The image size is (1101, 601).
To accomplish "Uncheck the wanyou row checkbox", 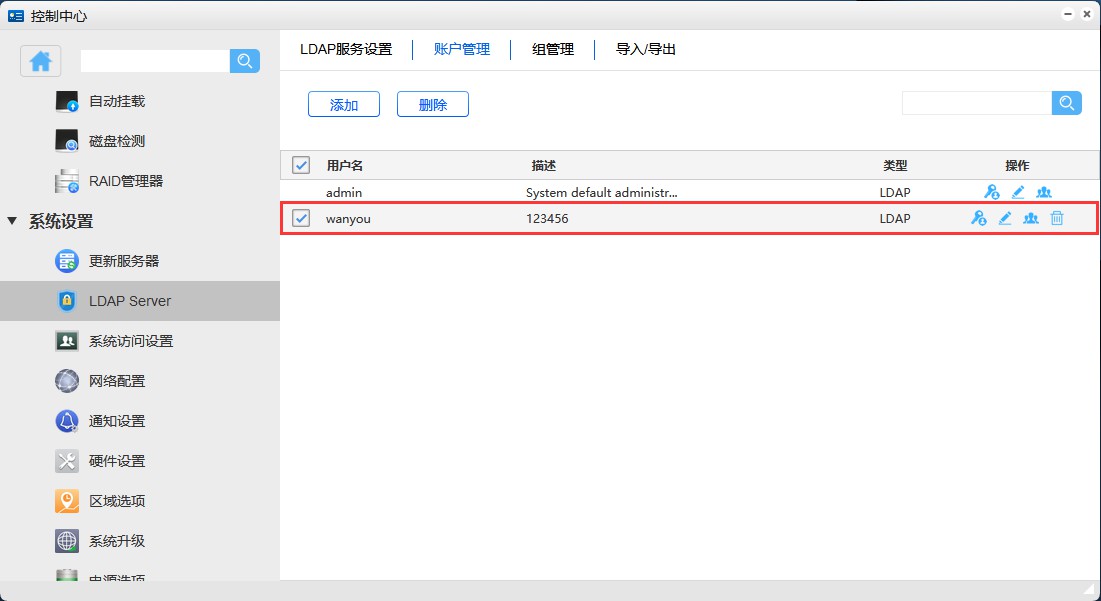I will click(301, 218).
